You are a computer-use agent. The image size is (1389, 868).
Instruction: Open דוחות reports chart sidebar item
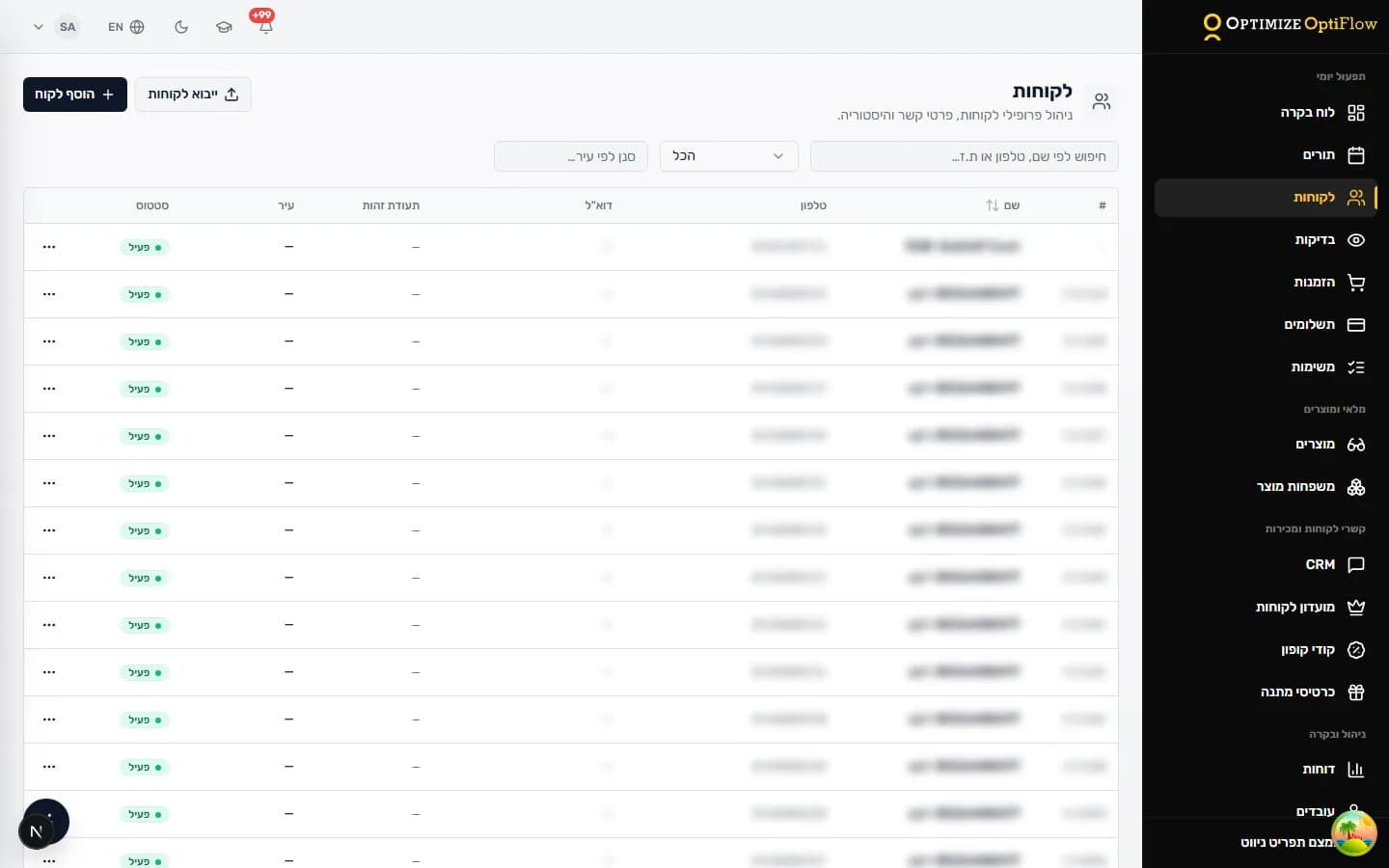click(1266, 770)
